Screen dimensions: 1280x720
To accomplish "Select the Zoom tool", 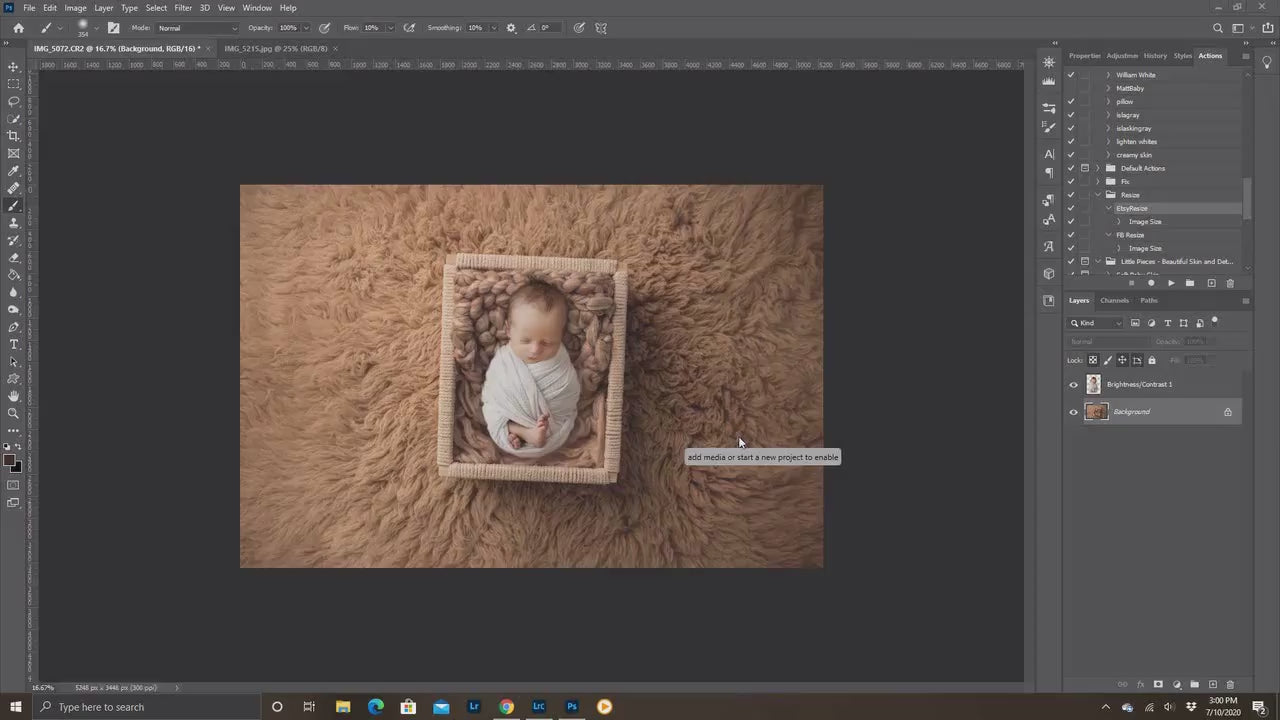I will pyautogui.click(x=13, y=414).
